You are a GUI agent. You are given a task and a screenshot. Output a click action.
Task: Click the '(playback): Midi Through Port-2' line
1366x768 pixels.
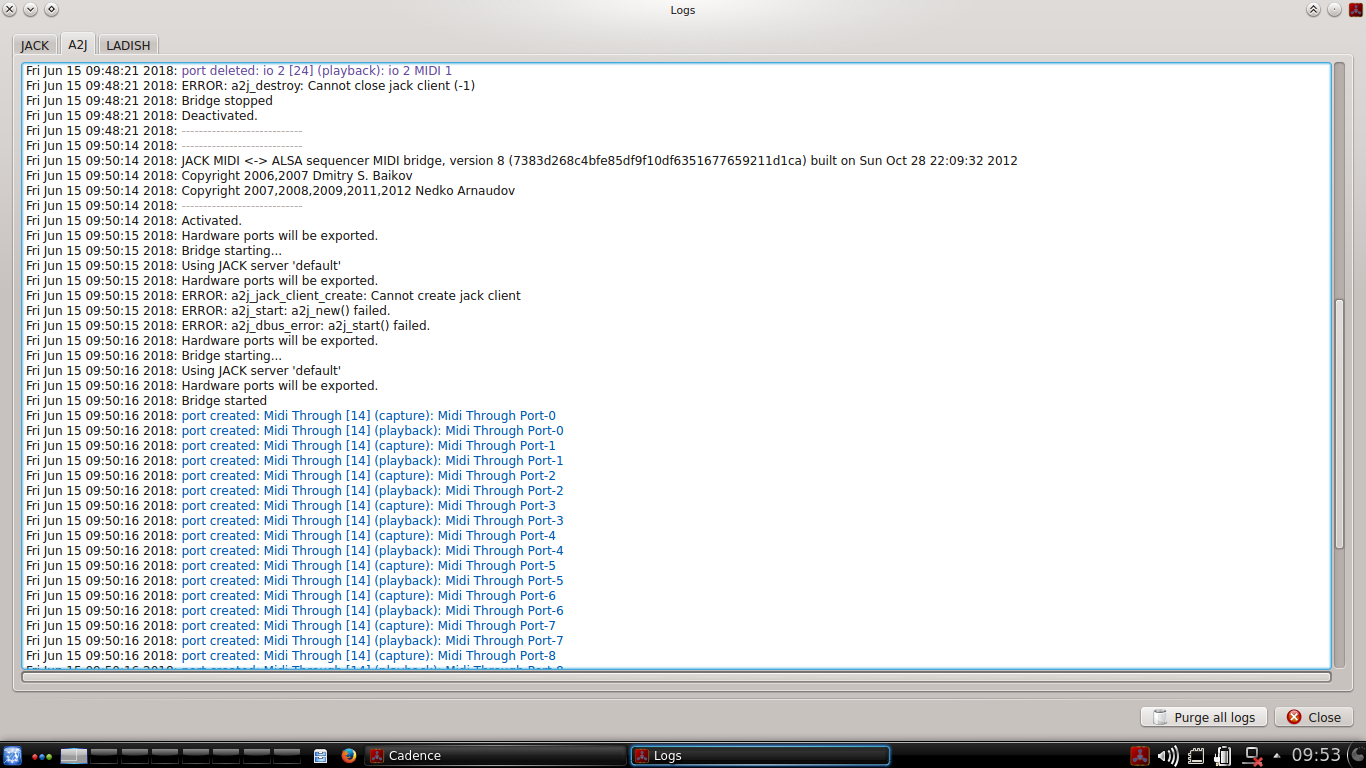pos(295,491)
